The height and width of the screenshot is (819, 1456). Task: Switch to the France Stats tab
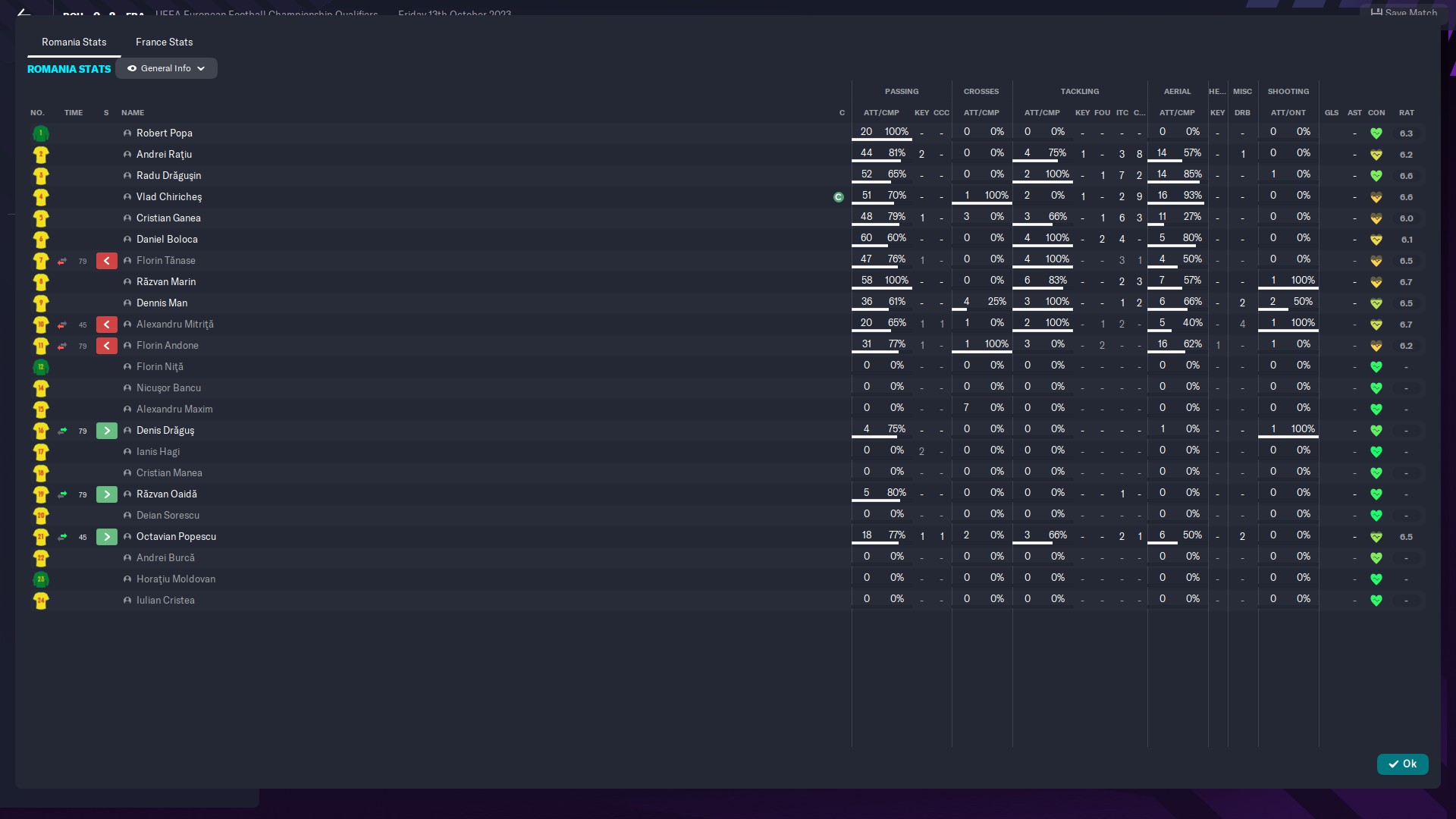pos(164,42)
